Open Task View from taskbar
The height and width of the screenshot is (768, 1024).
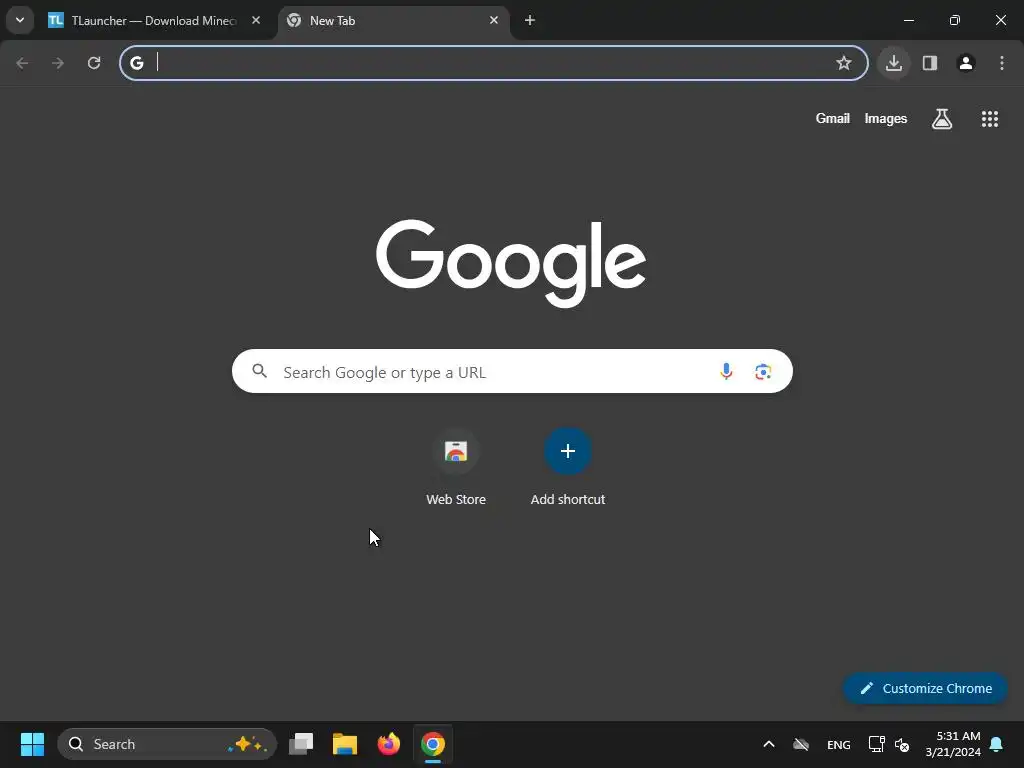[x=301, y=744]
